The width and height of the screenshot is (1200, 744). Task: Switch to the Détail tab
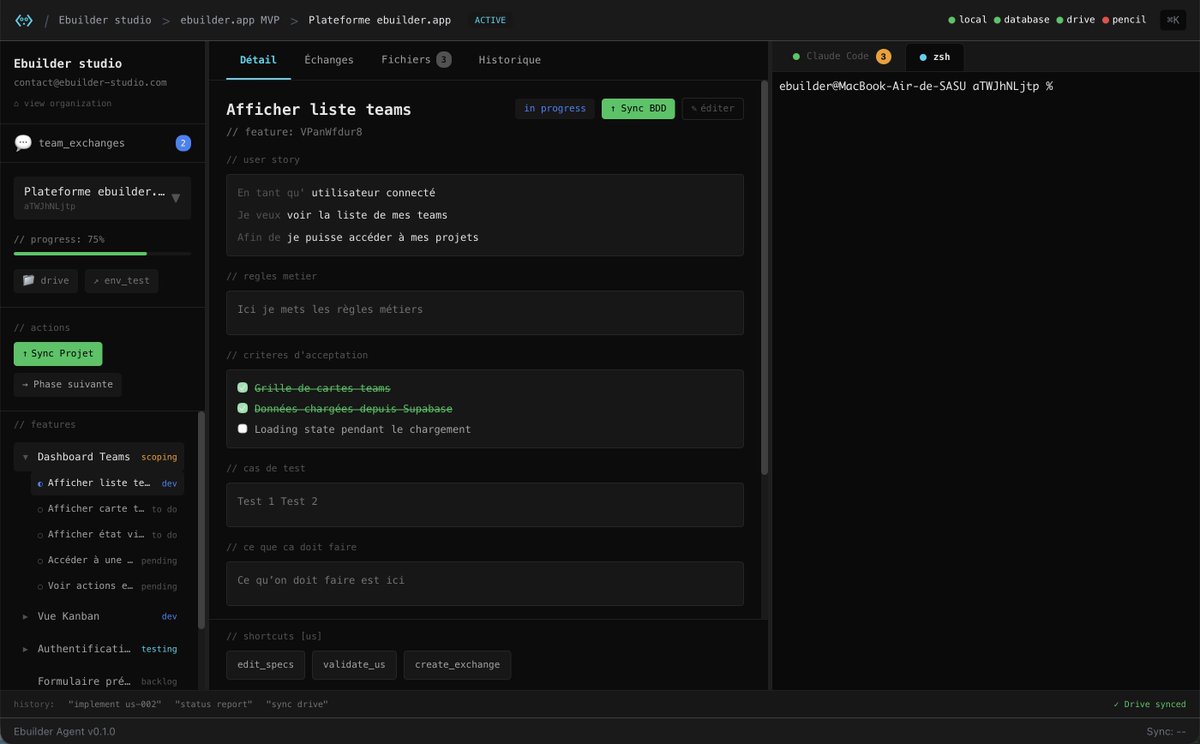[258, 60]
